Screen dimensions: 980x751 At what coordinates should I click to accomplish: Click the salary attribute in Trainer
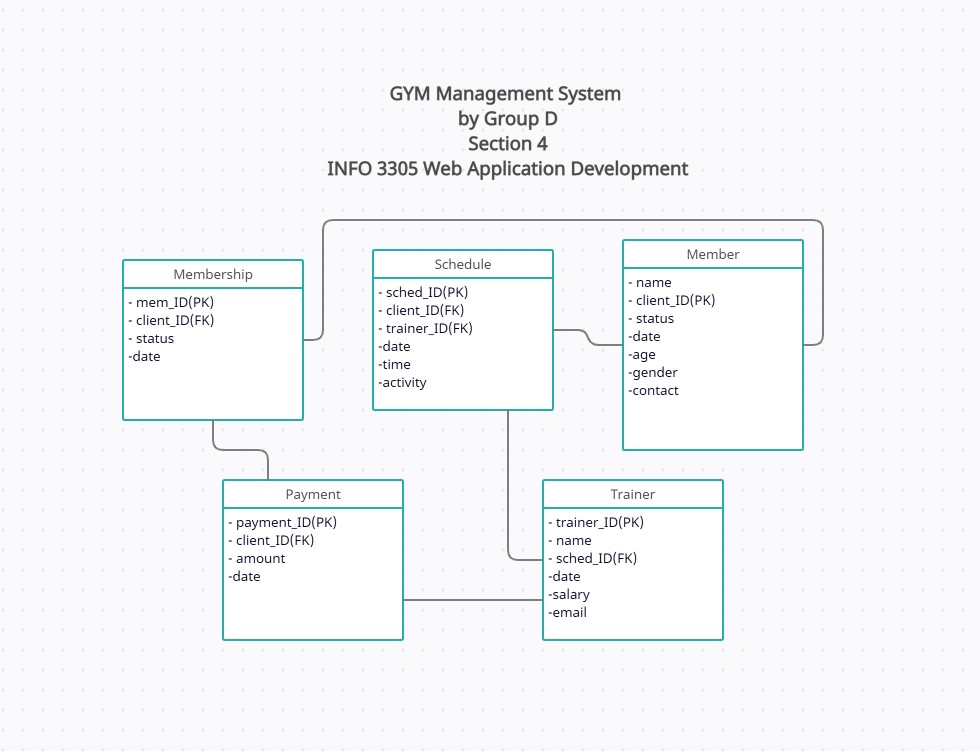click(x=570, y=594)
